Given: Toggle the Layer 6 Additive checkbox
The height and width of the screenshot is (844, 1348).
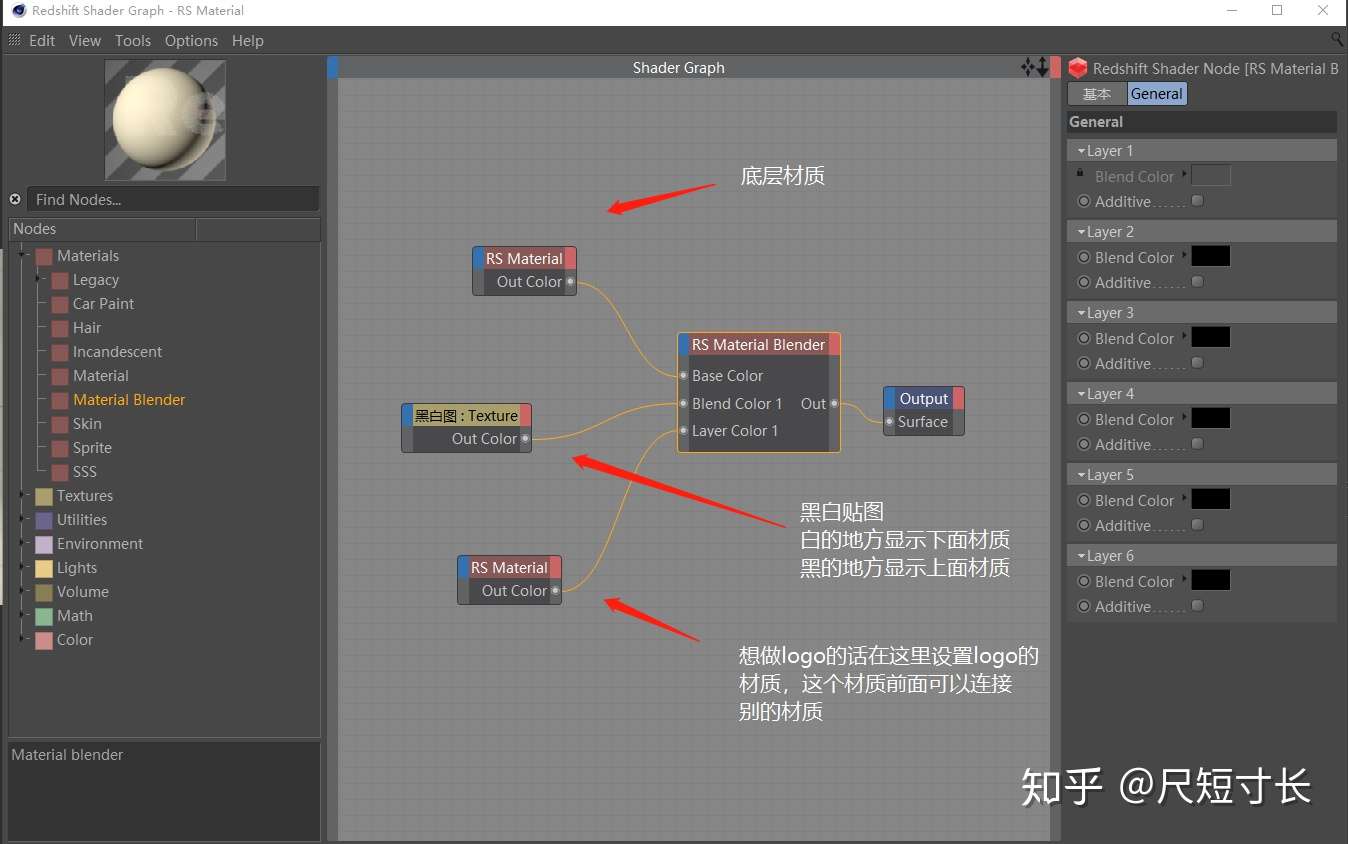Looking at the screenshot, I should click(1198, 605).
